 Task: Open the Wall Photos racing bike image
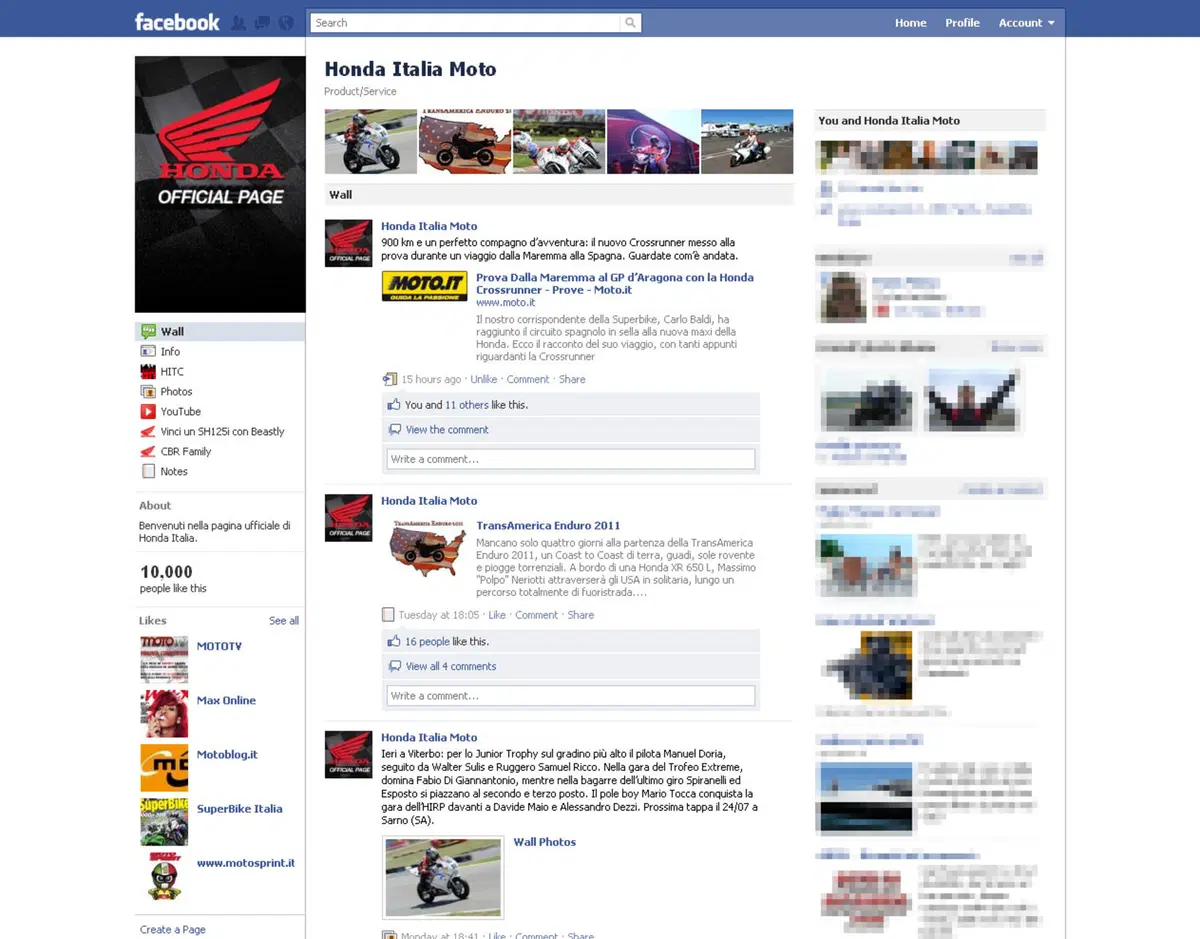pyautogui.click(x=443, y=877)
